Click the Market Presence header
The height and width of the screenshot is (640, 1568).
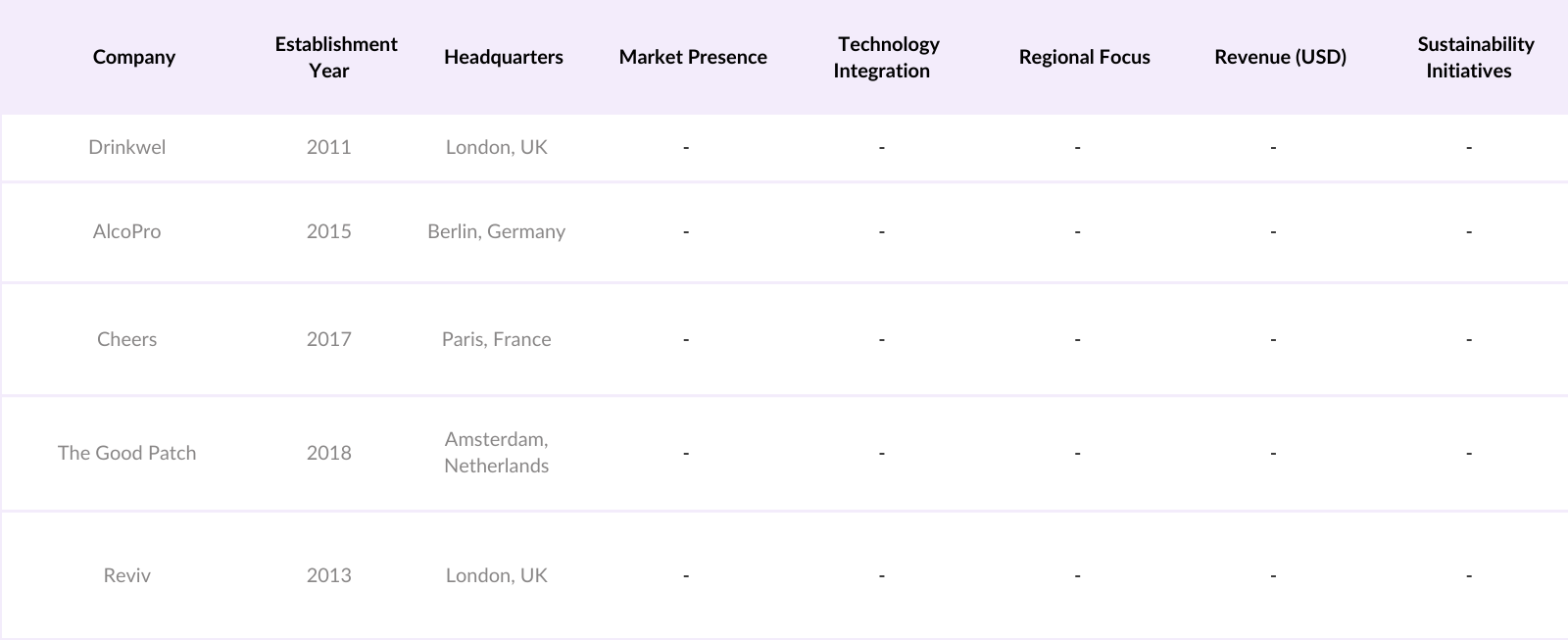pos(692,57)
